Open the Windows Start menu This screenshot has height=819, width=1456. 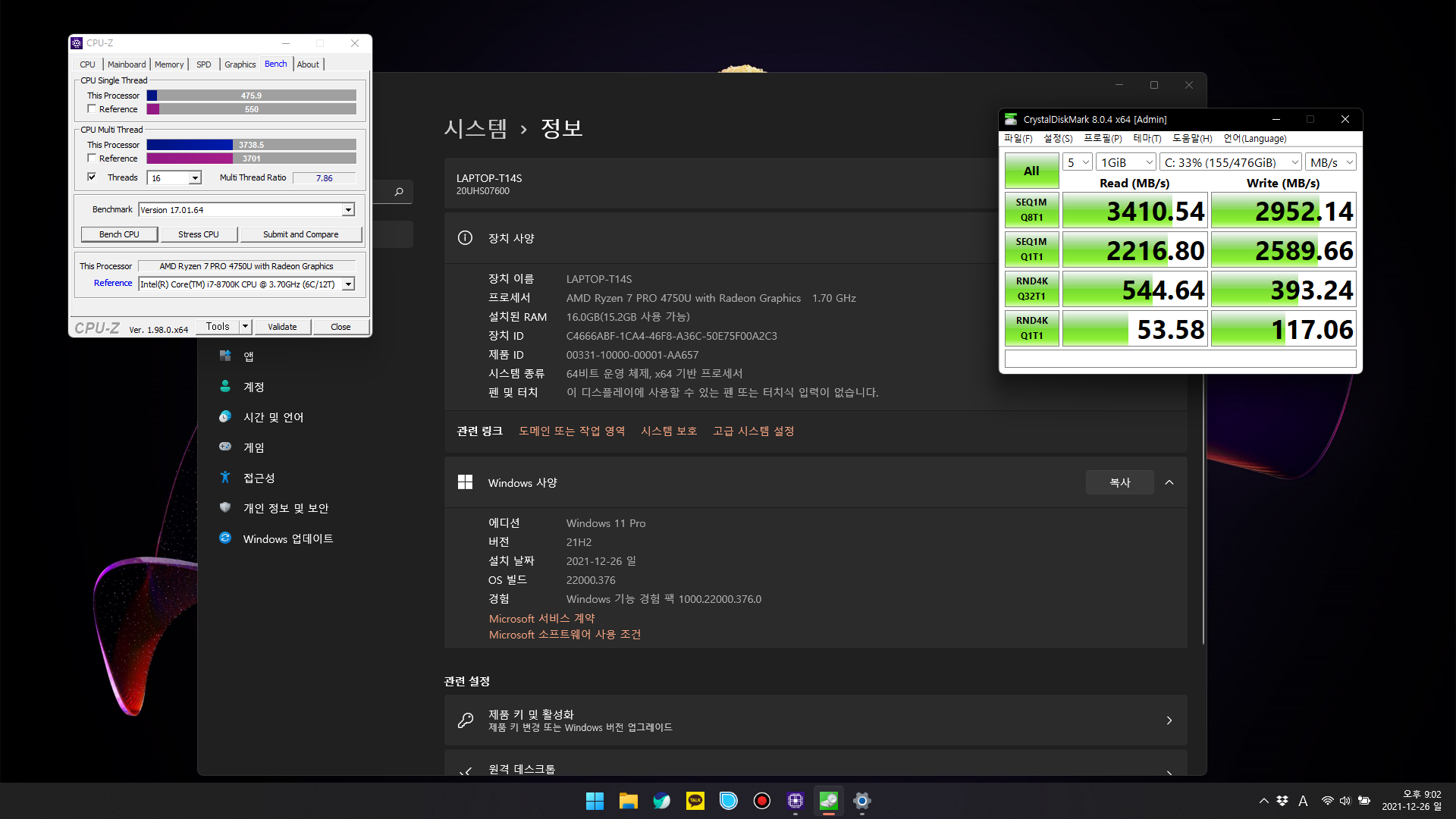pos(595,801)
